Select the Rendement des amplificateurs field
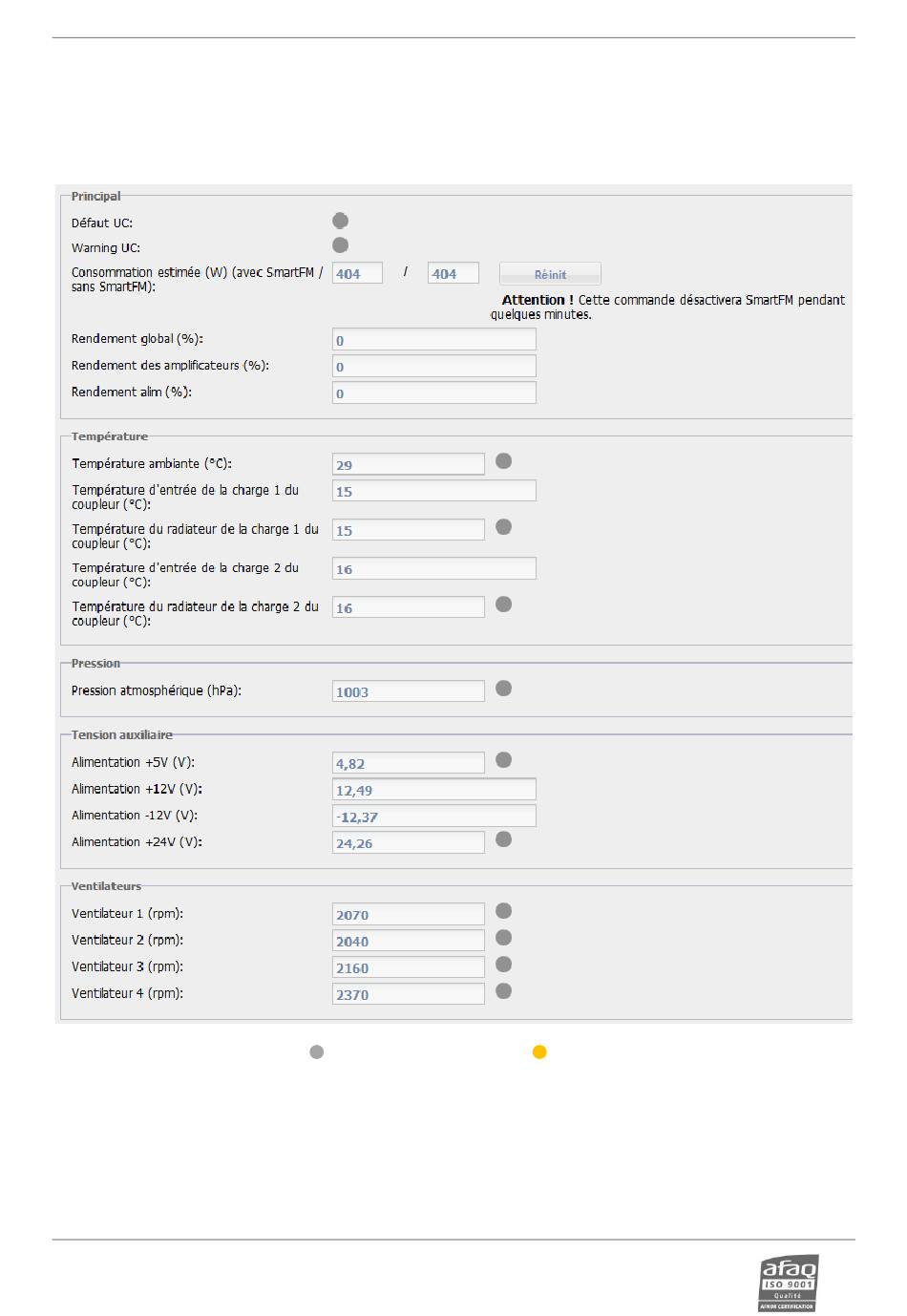The height and width of the screenshot is (1316, 907). [434, 367]
